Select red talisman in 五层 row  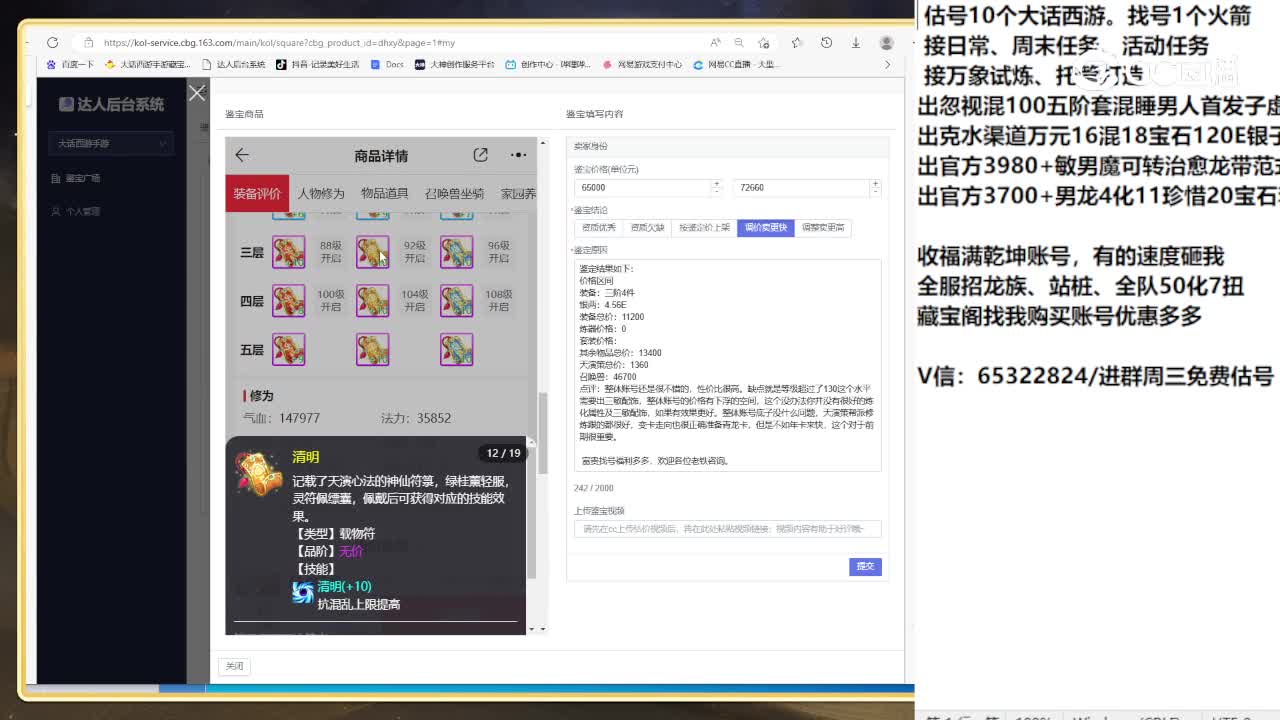tap(288, 349)
